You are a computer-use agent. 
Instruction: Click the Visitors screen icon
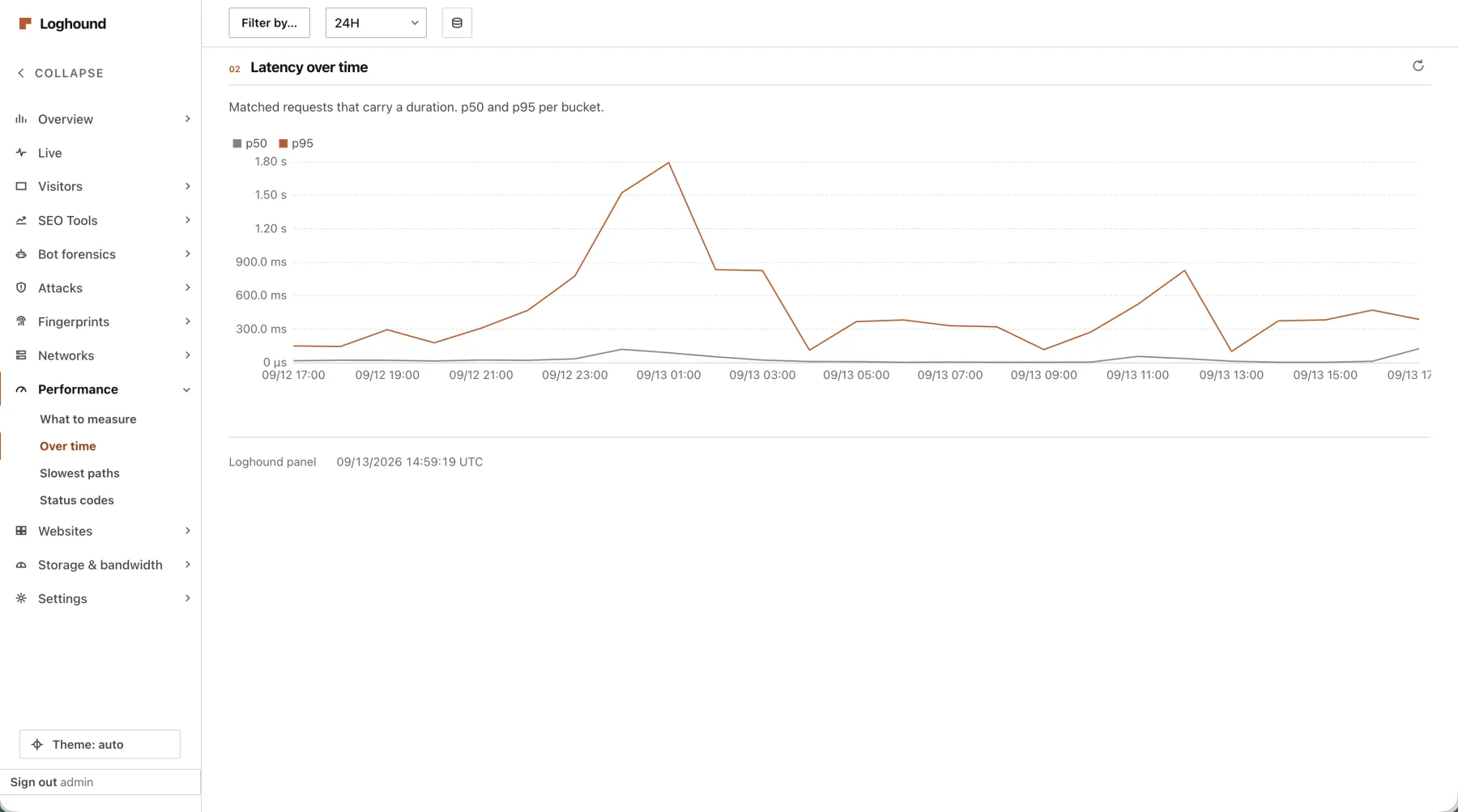(x=21, y=186)
